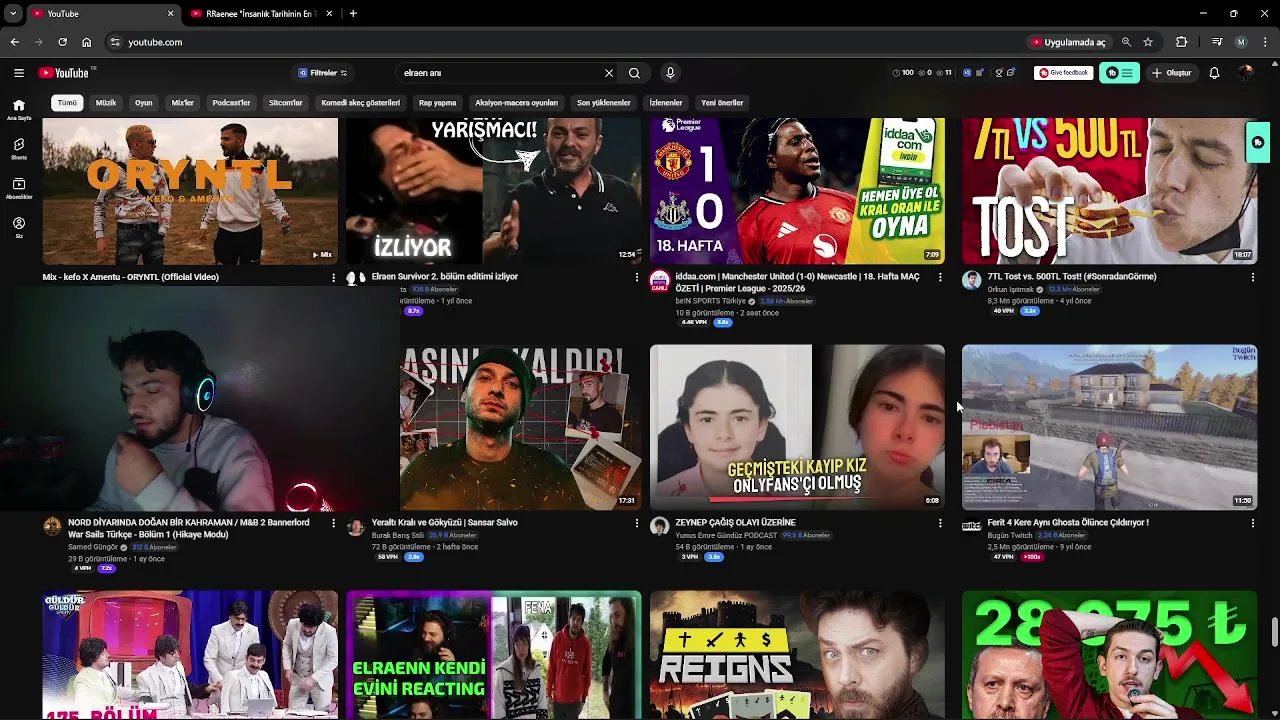This screenshot has width=1280, height=720.
Task: Open Abonelikler in the sidebar
Action: coord(19,188)
